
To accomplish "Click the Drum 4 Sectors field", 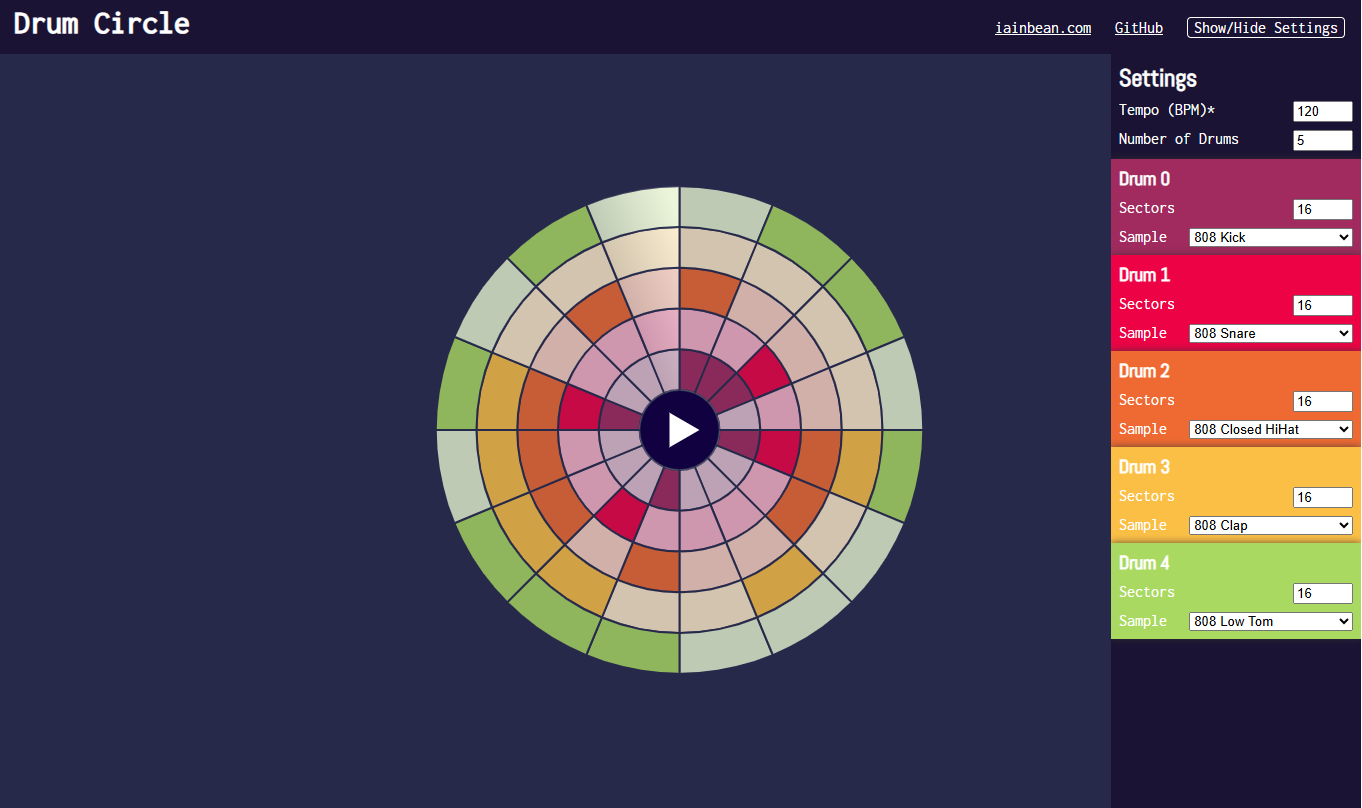I will point(1321,593).
